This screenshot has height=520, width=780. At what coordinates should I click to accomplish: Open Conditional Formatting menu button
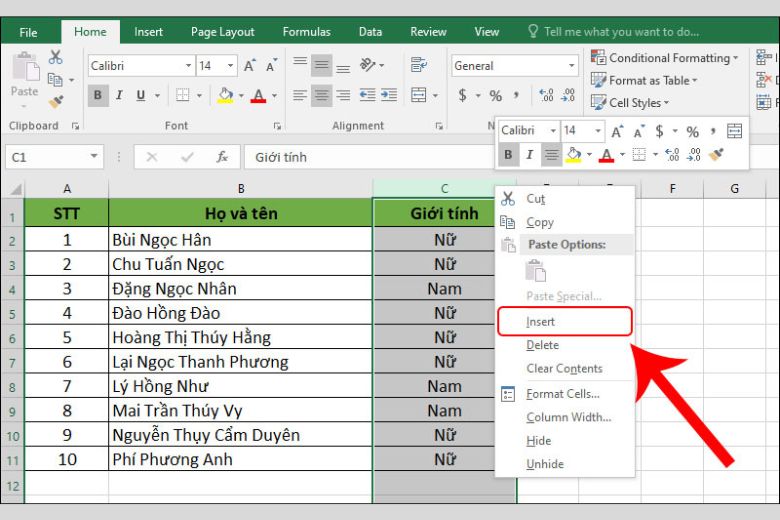click(x=664, y=58)
